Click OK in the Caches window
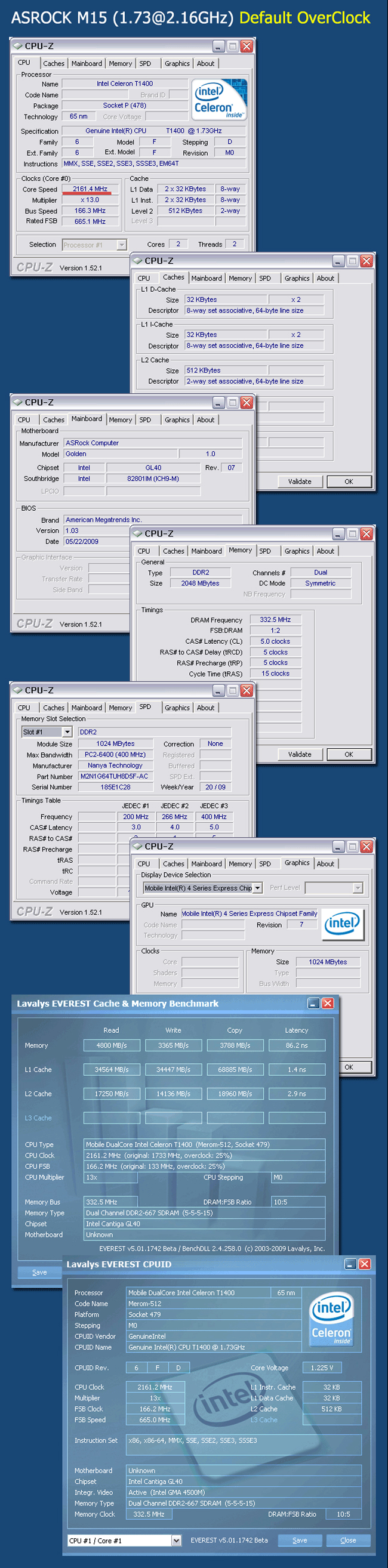This screenshot has height=1568, width=388. click(x=349, y=481)
